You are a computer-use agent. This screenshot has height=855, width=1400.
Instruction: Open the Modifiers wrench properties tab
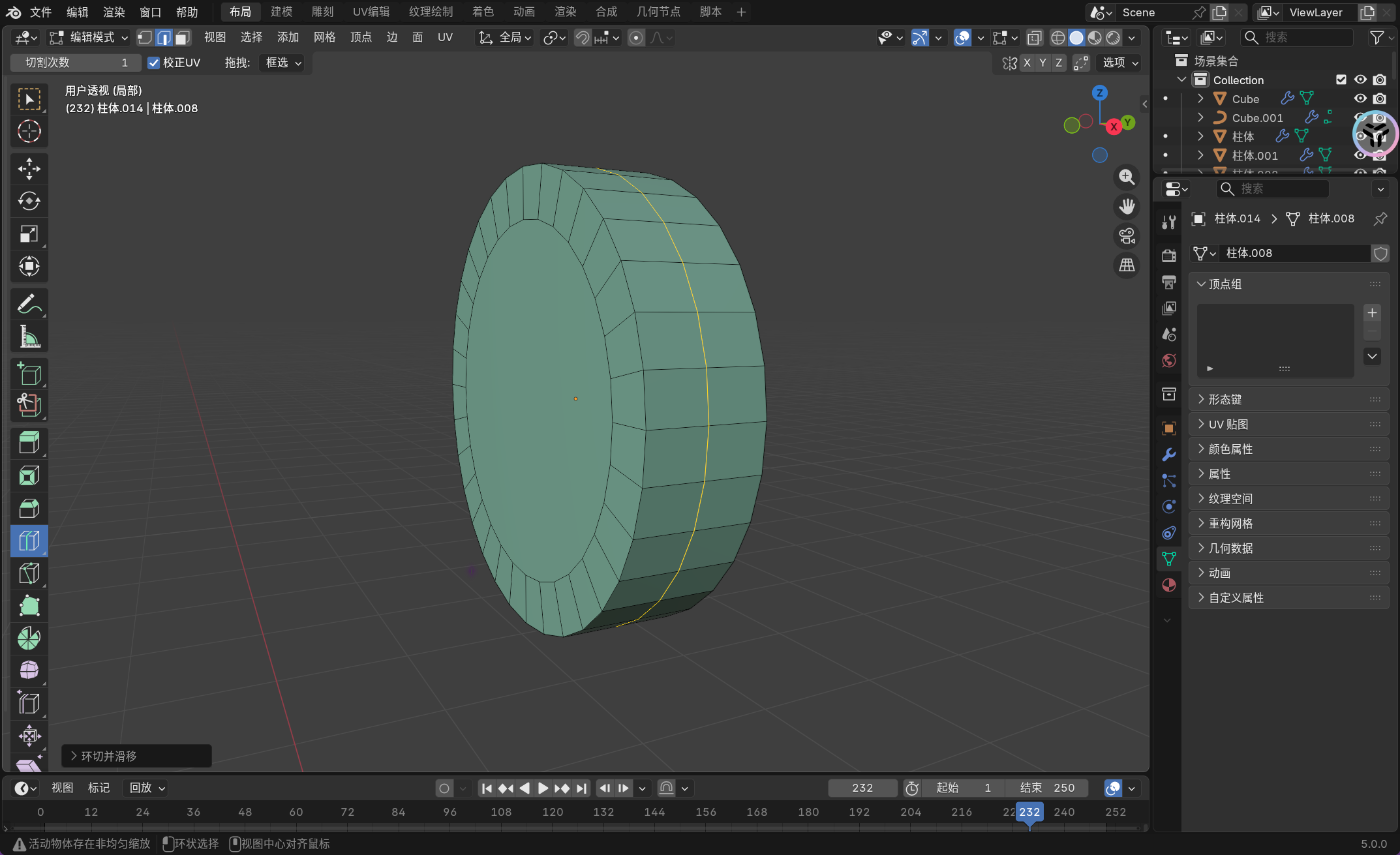[x=1168, y=455]
